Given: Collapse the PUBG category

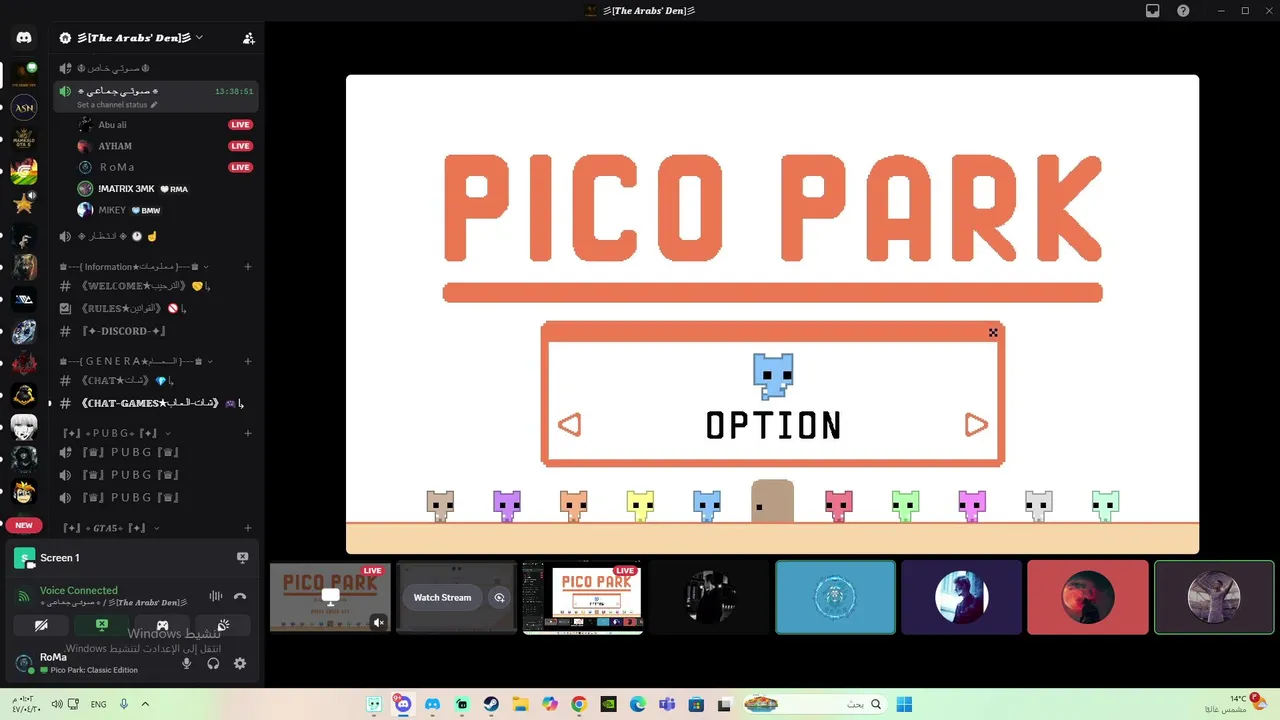Looking at the screenshot, I should (x=116, y=433).
